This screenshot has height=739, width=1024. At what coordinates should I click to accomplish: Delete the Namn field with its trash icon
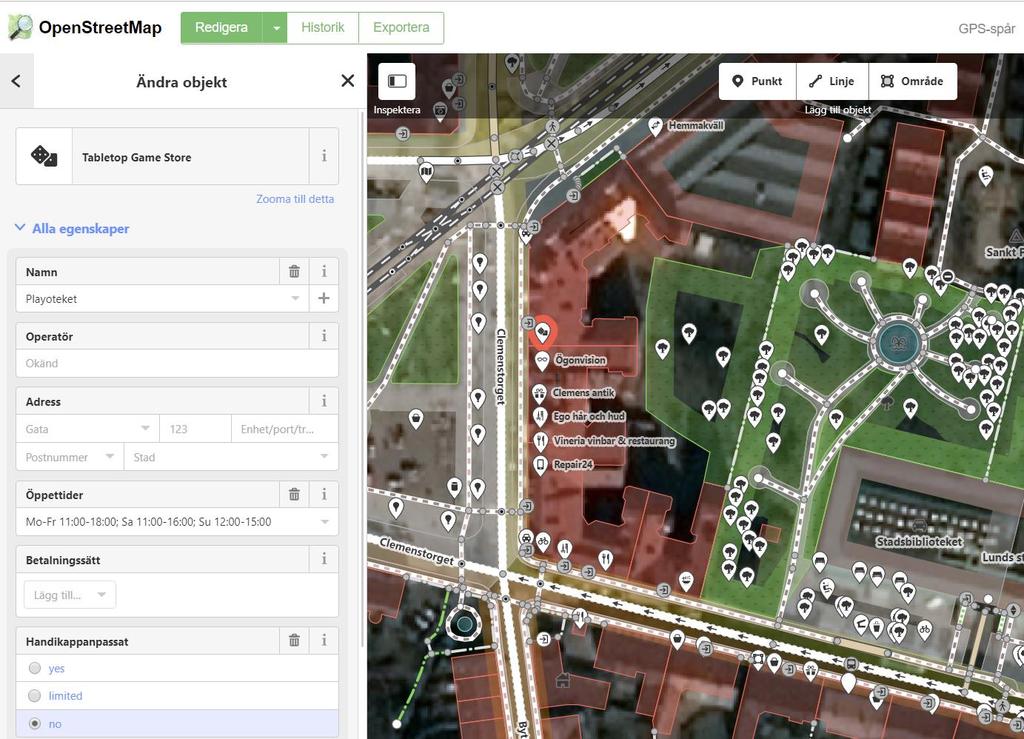(x=295, y=272)
